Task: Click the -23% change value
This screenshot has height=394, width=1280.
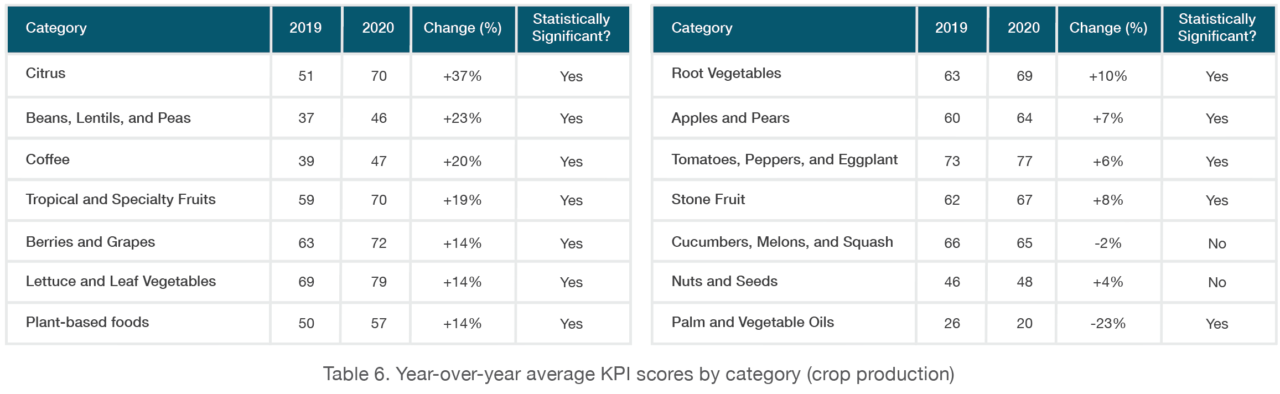Action: click(1107, 323)
